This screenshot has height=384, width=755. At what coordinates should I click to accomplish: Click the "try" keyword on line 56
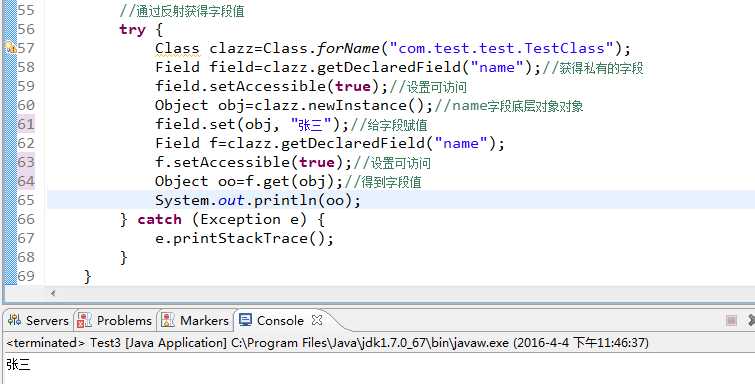(x=132, y=30)
